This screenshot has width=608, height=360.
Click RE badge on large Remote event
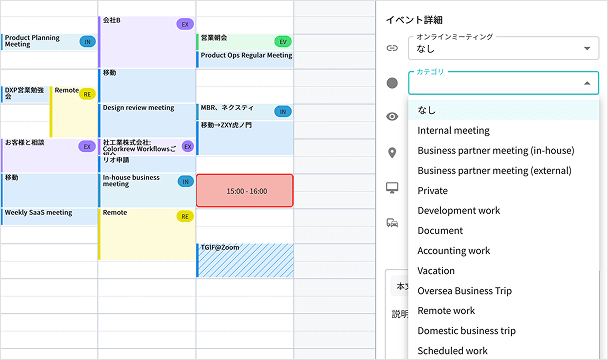pos(185,216)
